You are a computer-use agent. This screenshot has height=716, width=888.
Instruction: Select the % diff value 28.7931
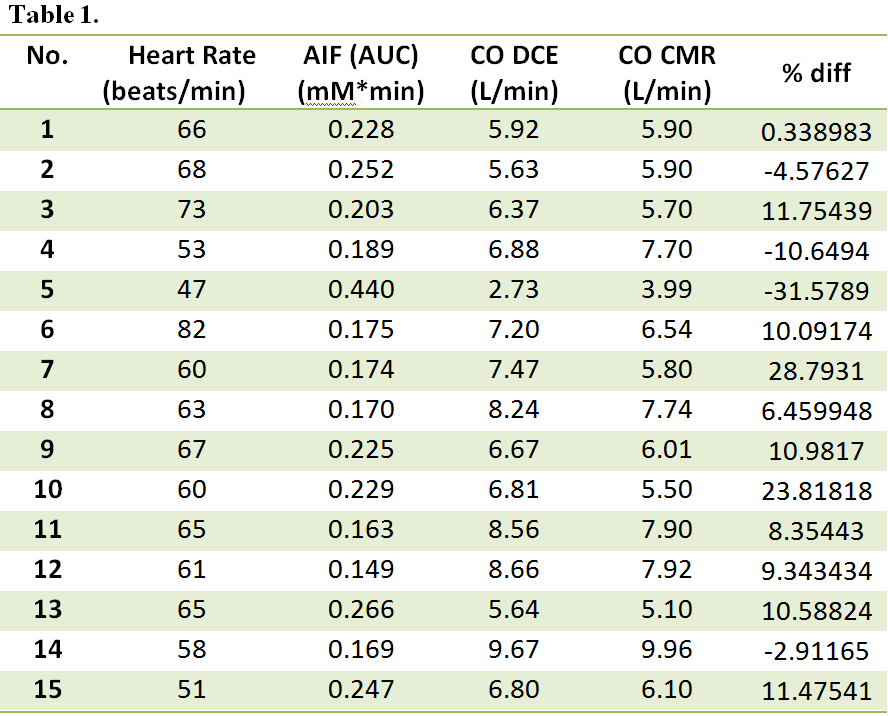pos(816,371)
